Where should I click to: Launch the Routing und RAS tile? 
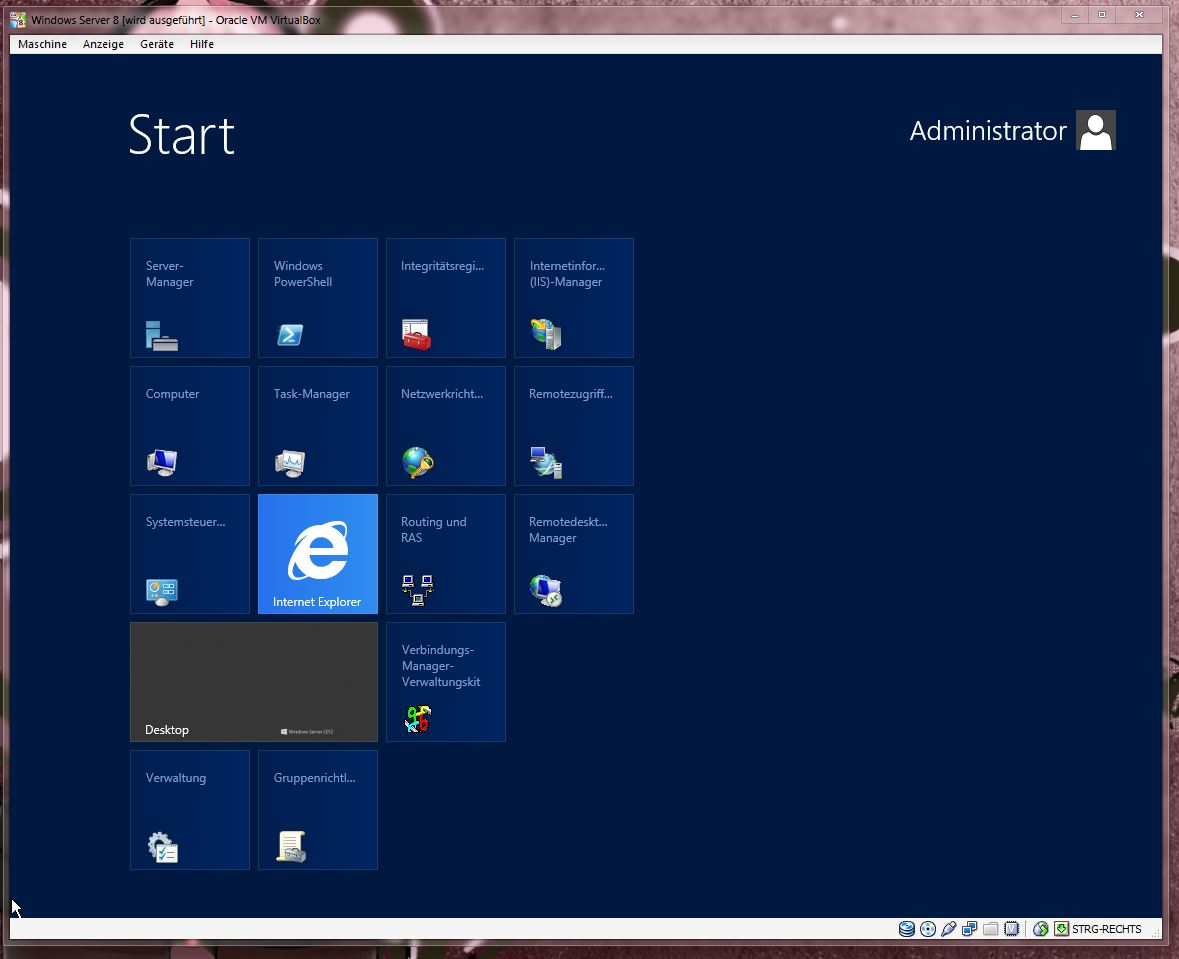pyautogui.click(x=446, y=554)
